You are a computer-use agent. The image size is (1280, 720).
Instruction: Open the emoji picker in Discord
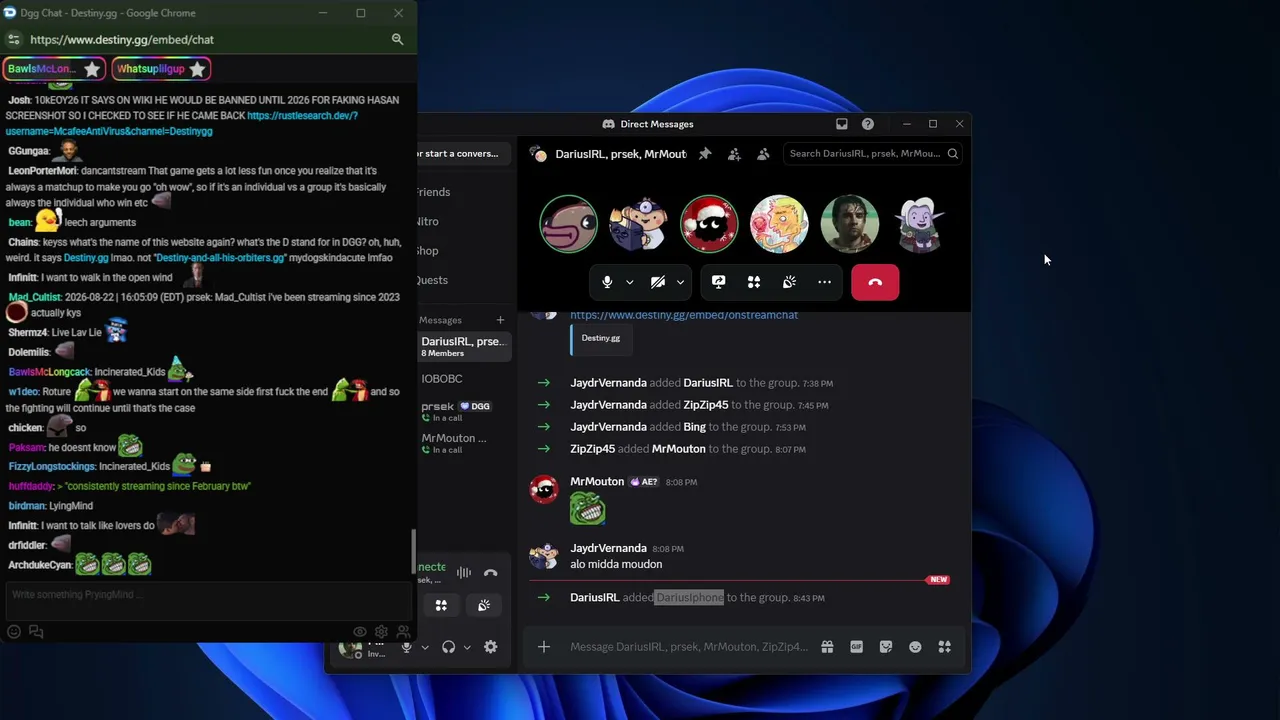(915, 647)
